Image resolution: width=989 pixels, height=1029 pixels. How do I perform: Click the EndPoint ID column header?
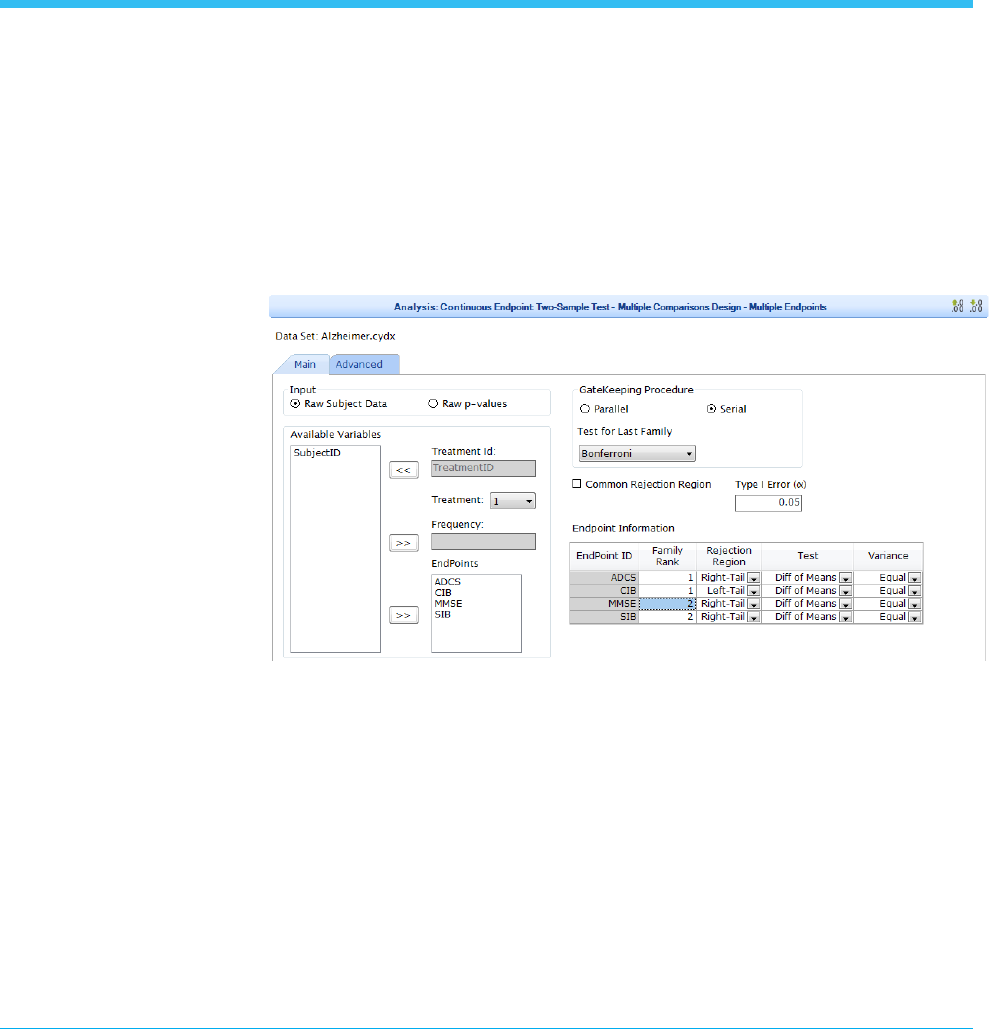pos(604,556)
